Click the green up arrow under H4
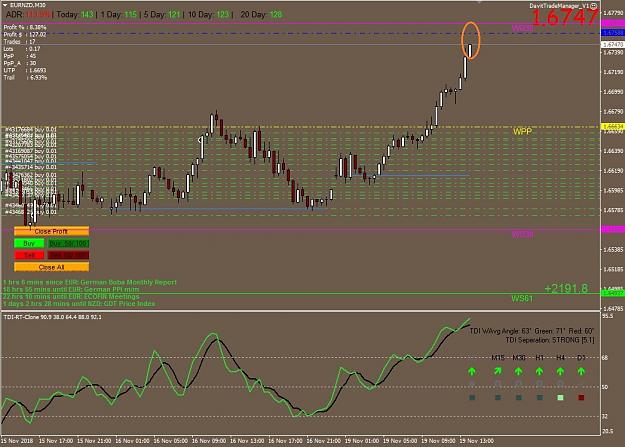The image size is (625, 447). pyautogui.click(x=560, y=371)
